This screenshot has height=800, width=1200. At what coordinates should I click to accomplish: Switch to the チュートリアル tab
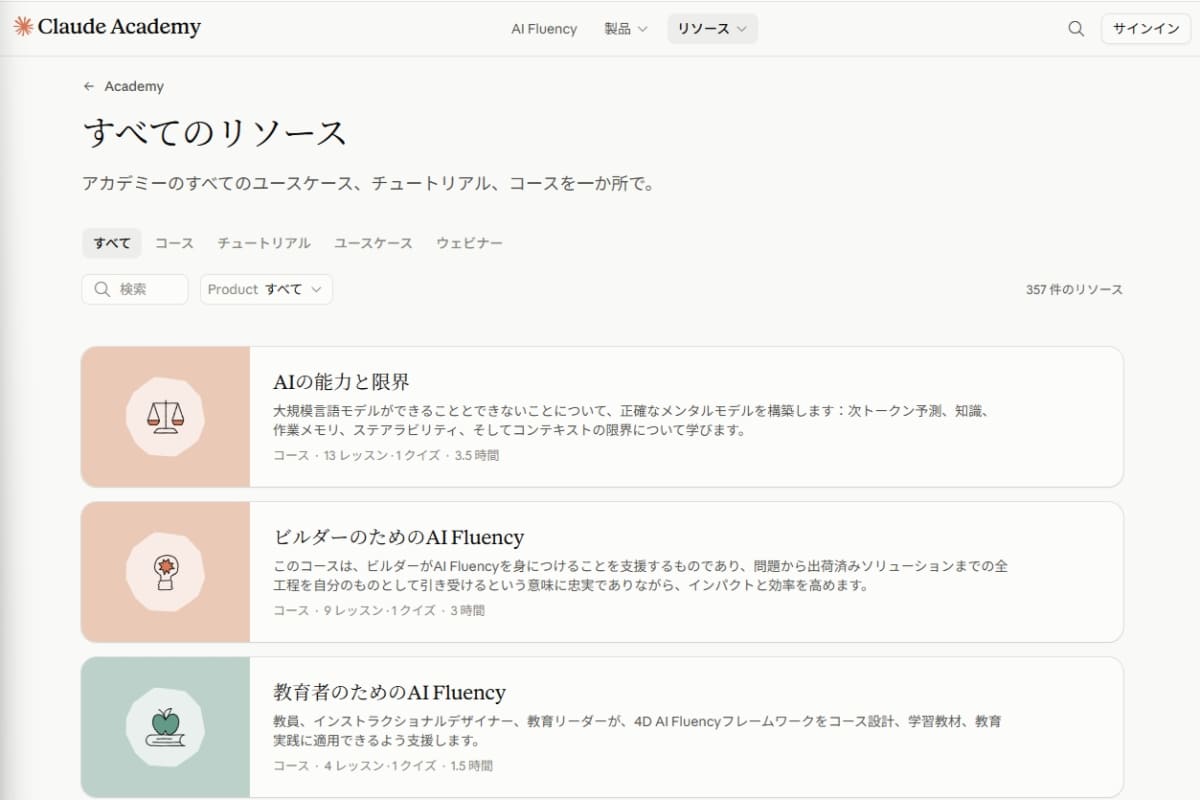coord(264,243)
